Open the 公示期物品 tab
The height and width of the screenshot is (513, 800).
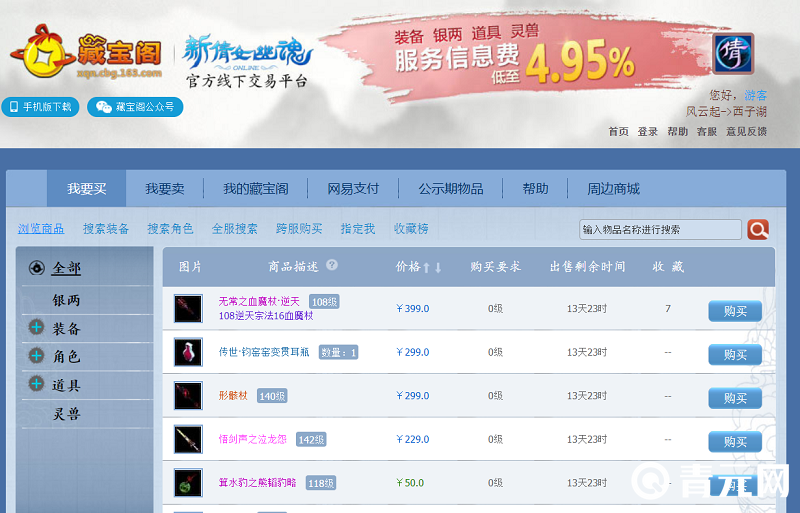pyautogui.click(x=451, y=189)
